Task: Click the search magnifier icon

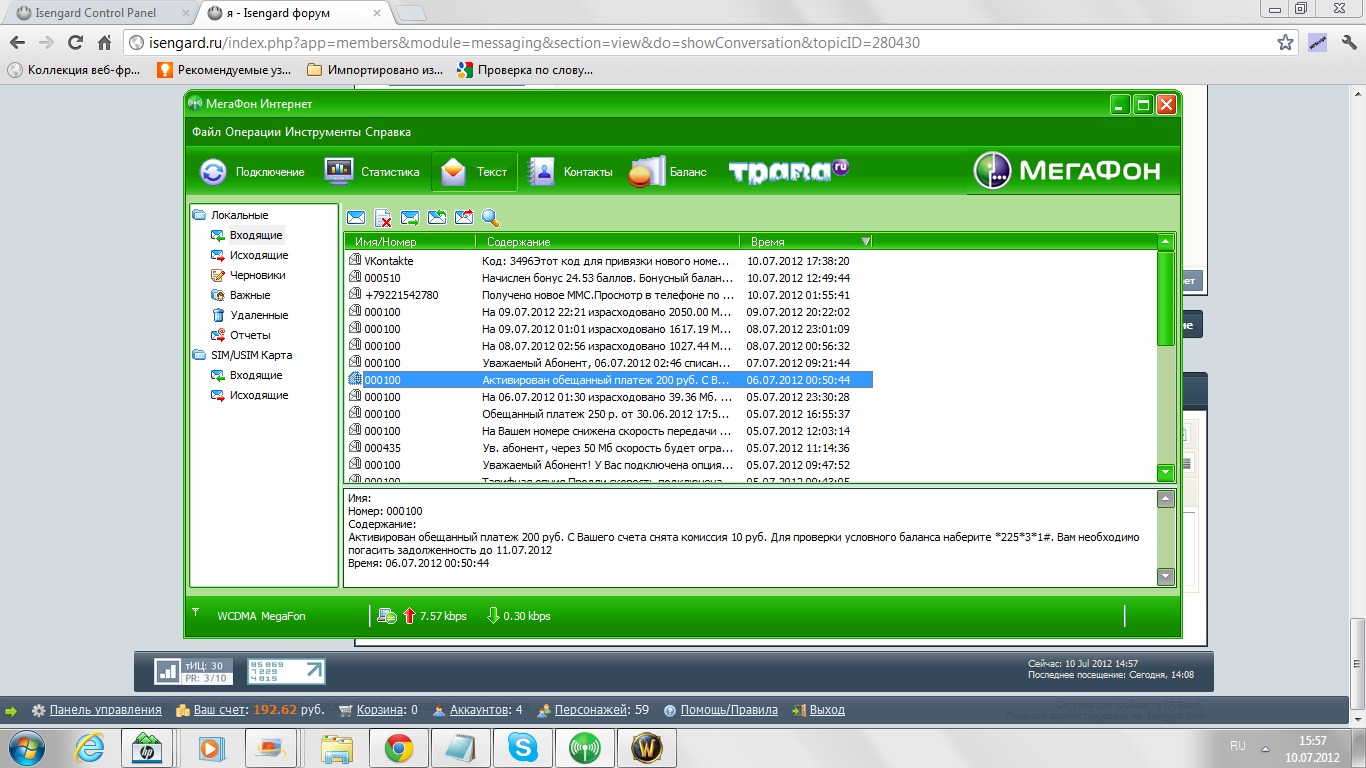Action: (x=490, y=217)
